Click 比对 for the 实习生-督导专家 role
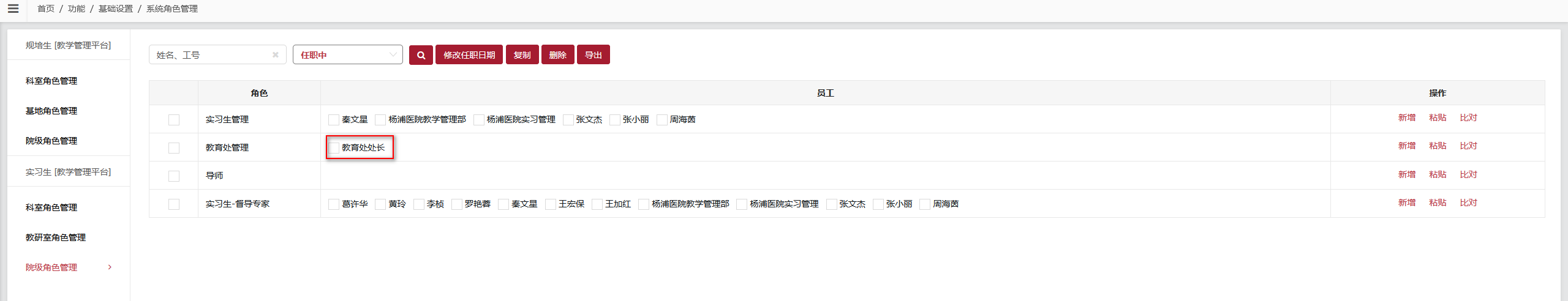This screenshot has width=1568, height=301. (1468, 203)
